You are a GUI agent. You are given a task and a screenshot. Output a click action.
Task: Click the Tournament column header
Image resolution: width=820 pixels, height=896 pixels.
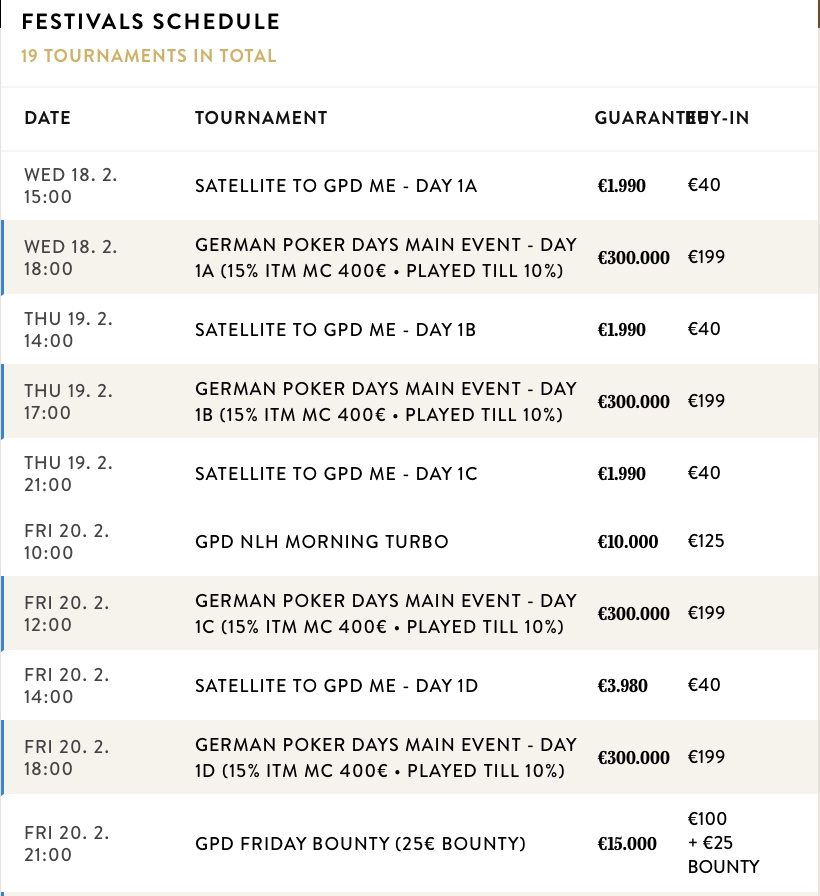(x=261, y=118)
